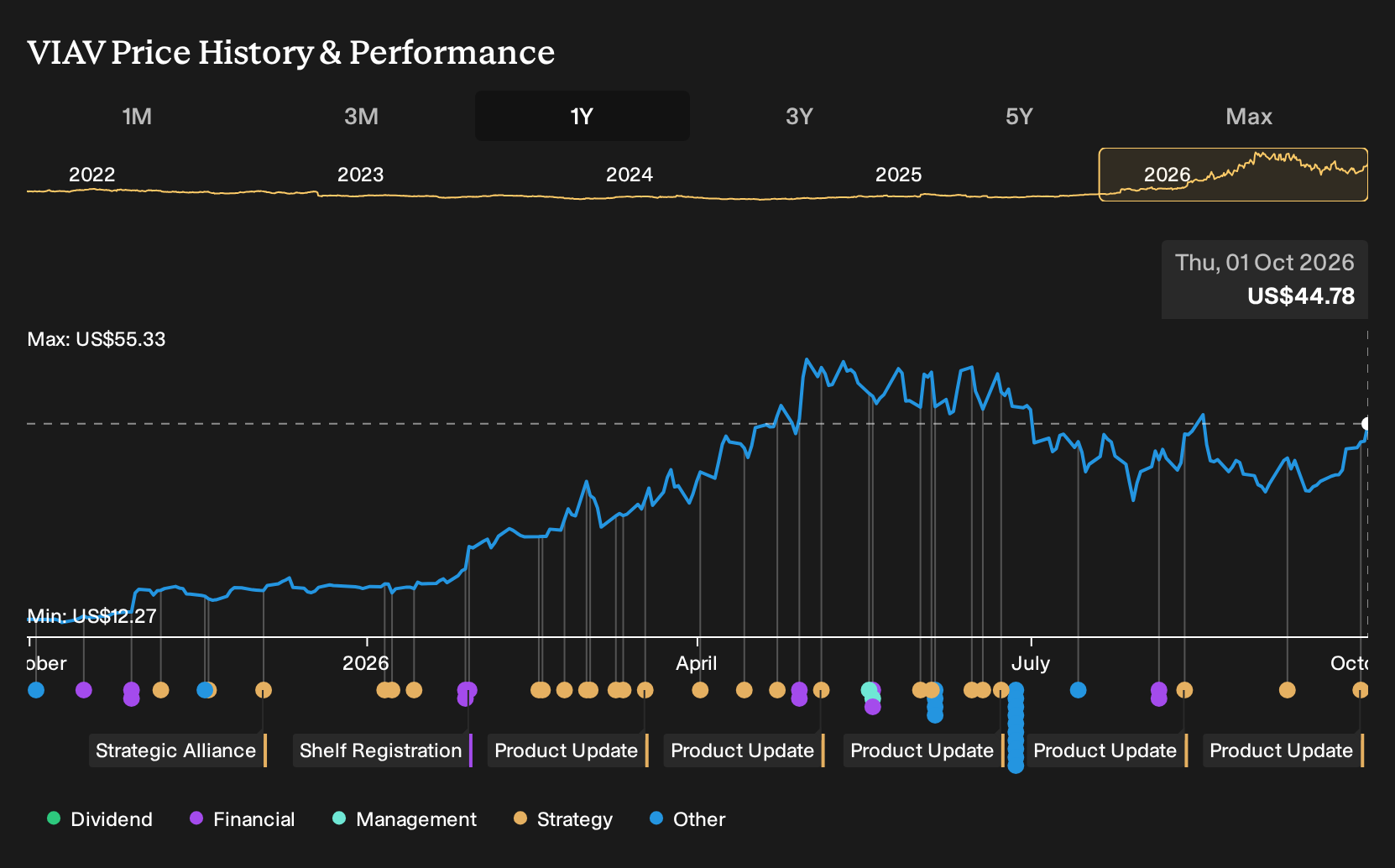Image resolution: width=1395 pixels, height=868 pixels.
Task: Click the 'Max: US$55.33' label
Action: tap(97, 339)
